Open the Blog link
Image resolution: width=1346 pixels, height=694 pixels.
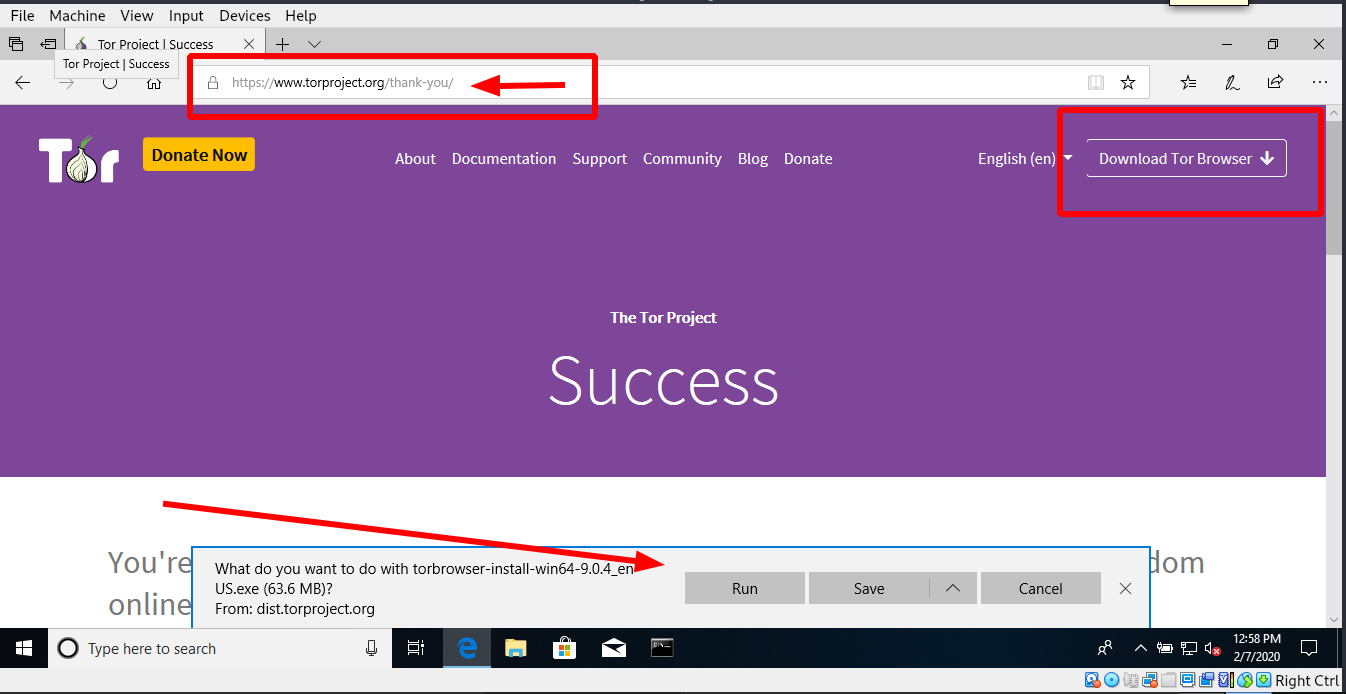point(753,159)
